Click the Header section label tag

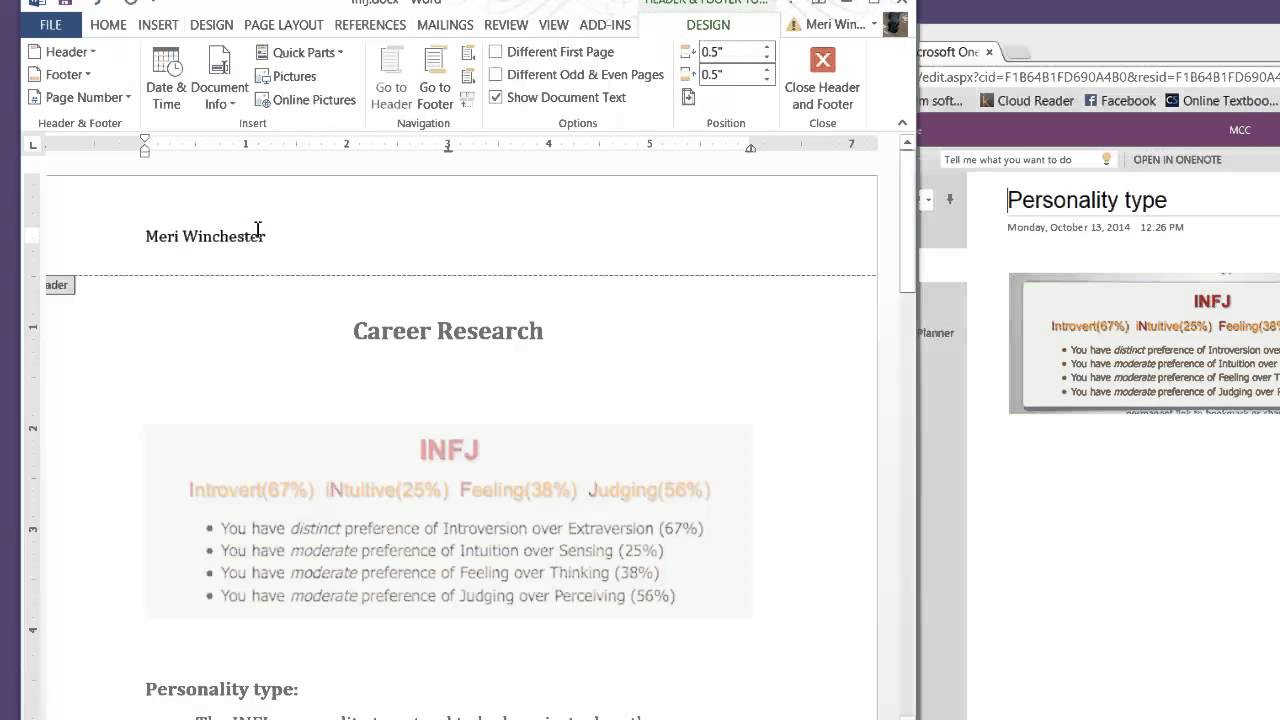(x=59, y=285)
